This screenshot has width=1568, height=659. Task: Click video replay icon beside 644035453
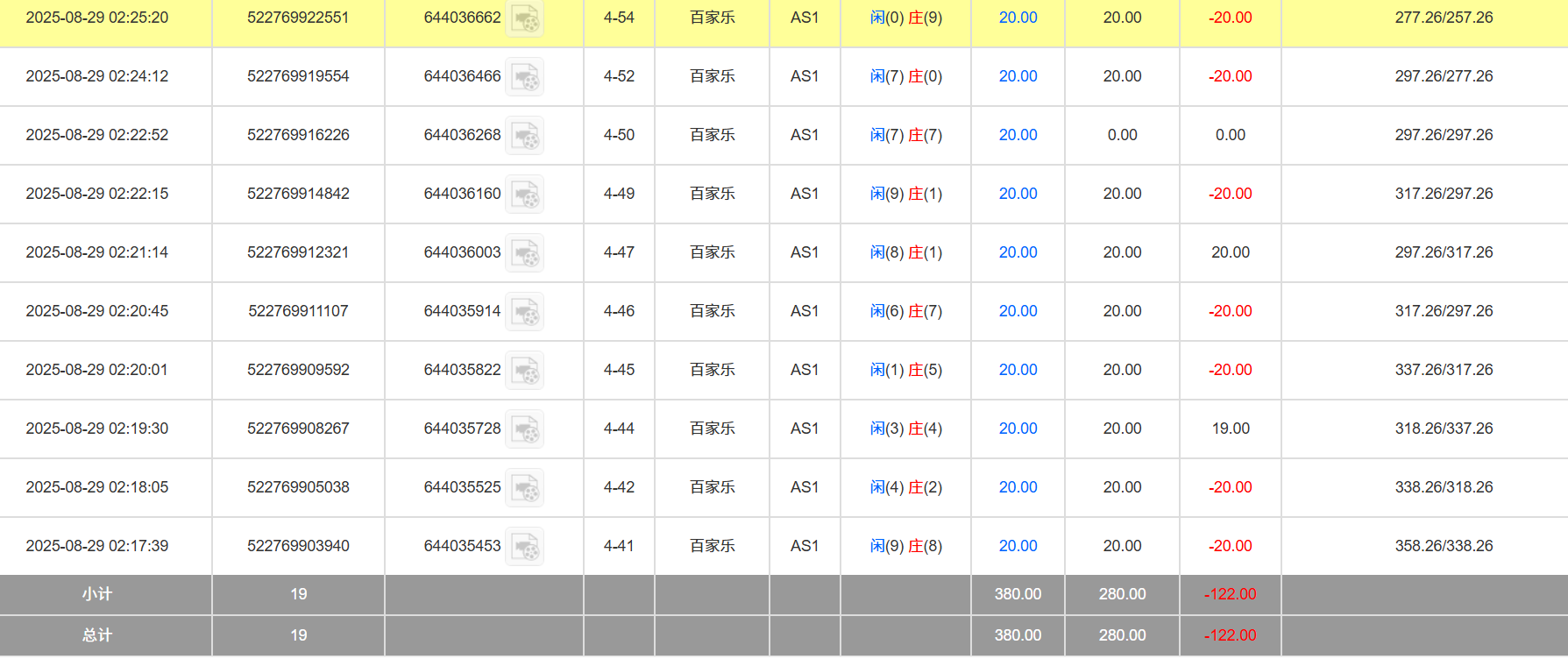point(525,547)
